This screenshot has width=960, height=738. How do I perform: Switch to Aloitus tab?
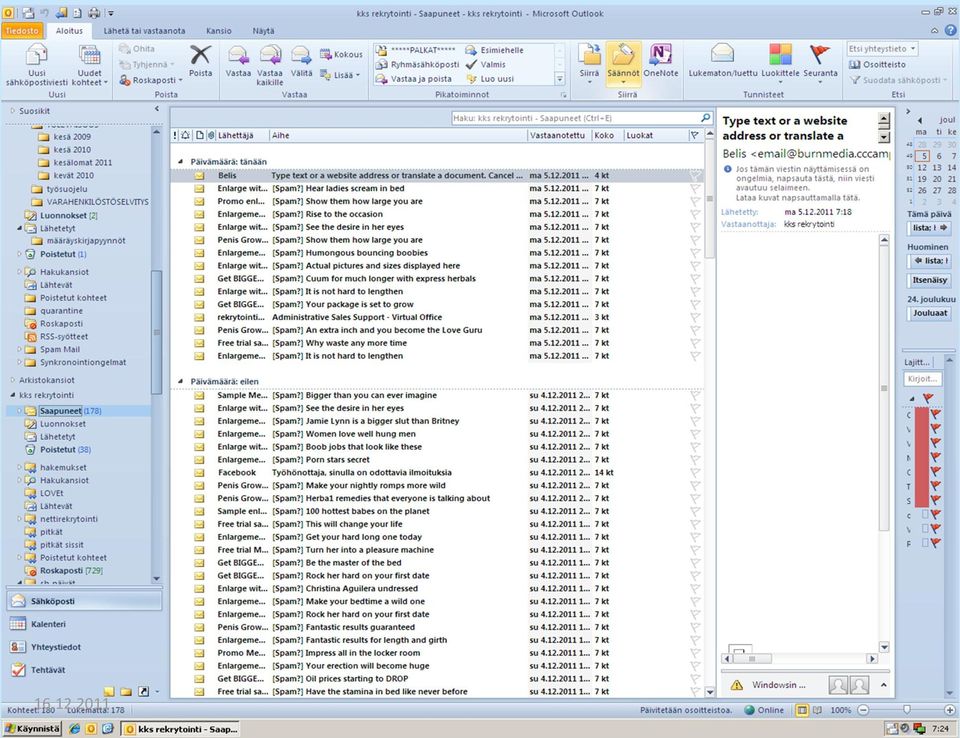(x=69, y=31)
